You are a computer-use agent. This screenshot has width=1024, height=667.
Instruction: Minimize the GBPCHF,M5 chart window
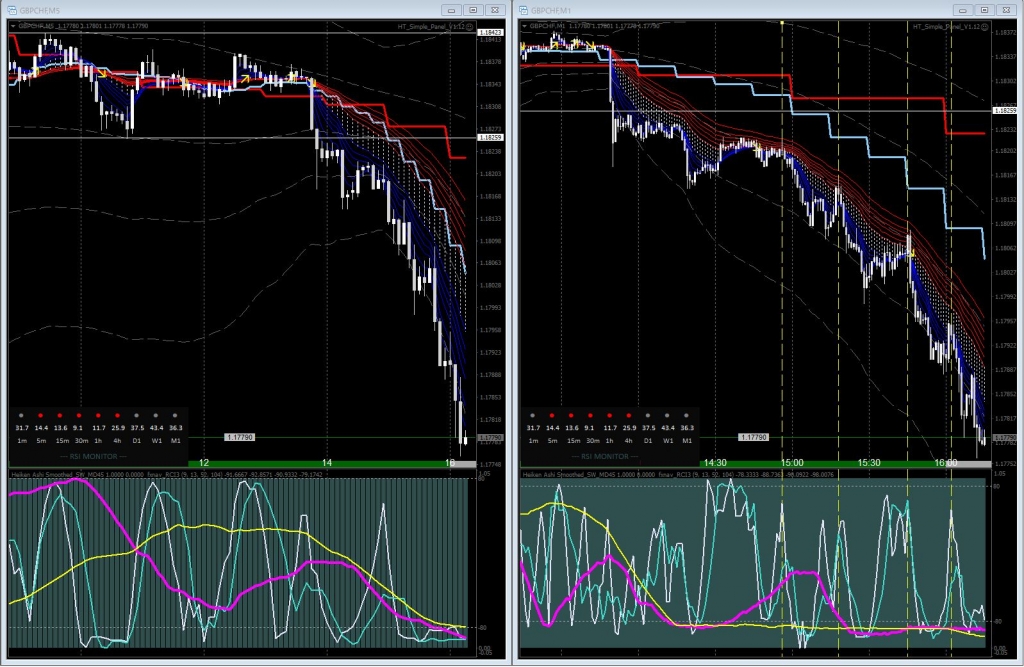pyautogui.click(x=452, y=9)
